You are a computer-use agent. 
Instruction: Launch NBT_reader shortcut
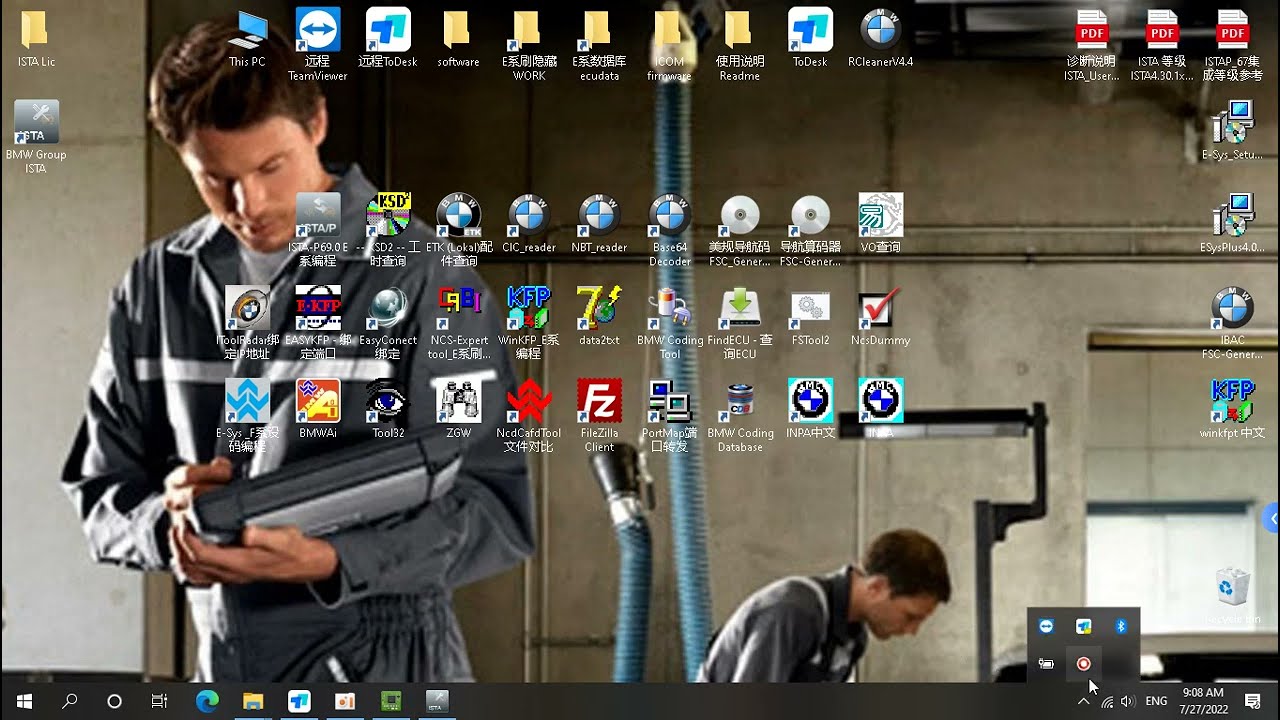599,224
